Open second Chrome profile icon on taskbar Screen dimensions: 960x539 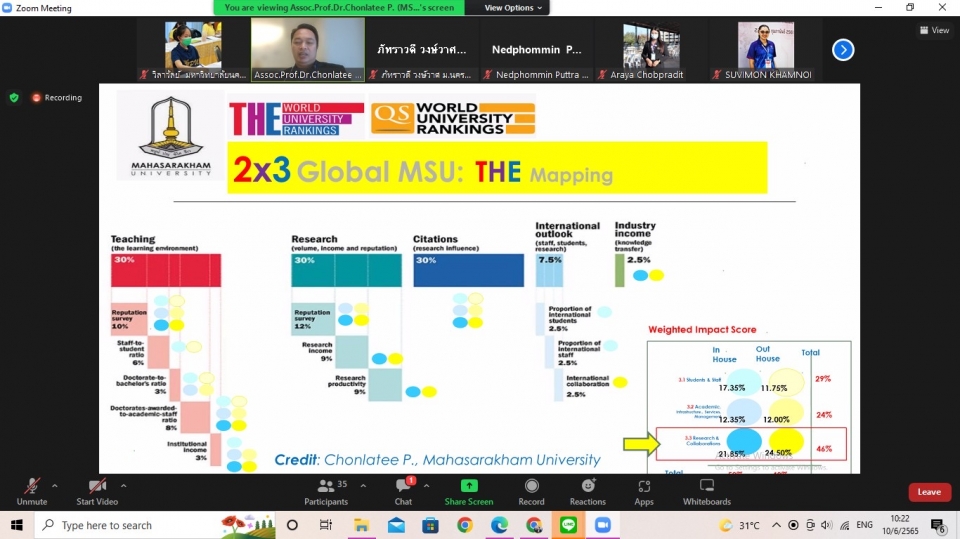534,525
